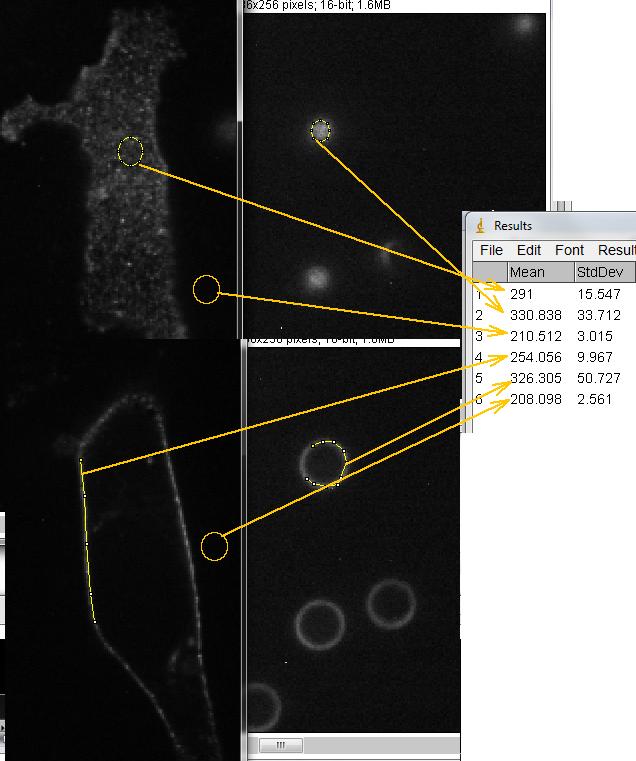Viewport: 636px width, 761px height.
Task: Click the dotted ROI on the bright bead
Action: click(x=320, y=130)
